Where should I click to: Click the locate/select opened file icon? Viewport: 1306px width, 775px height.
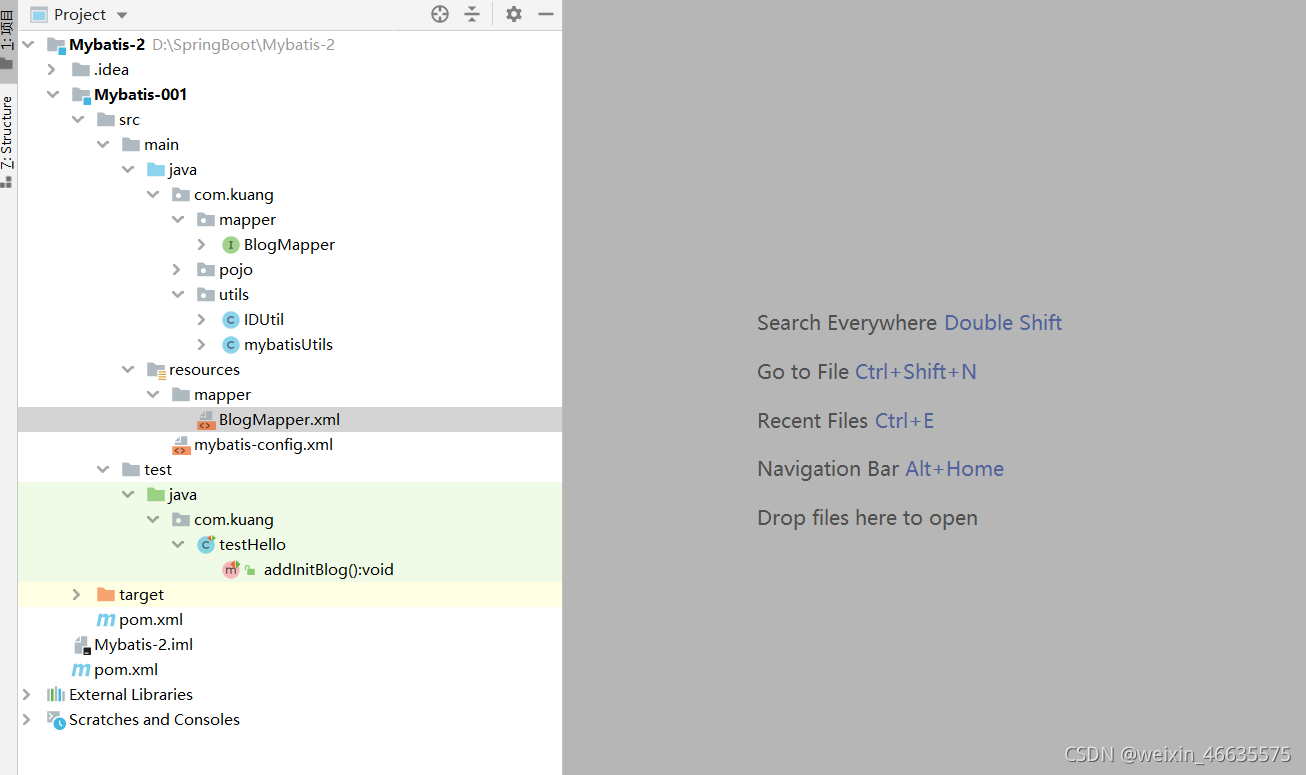click(440, 14)
